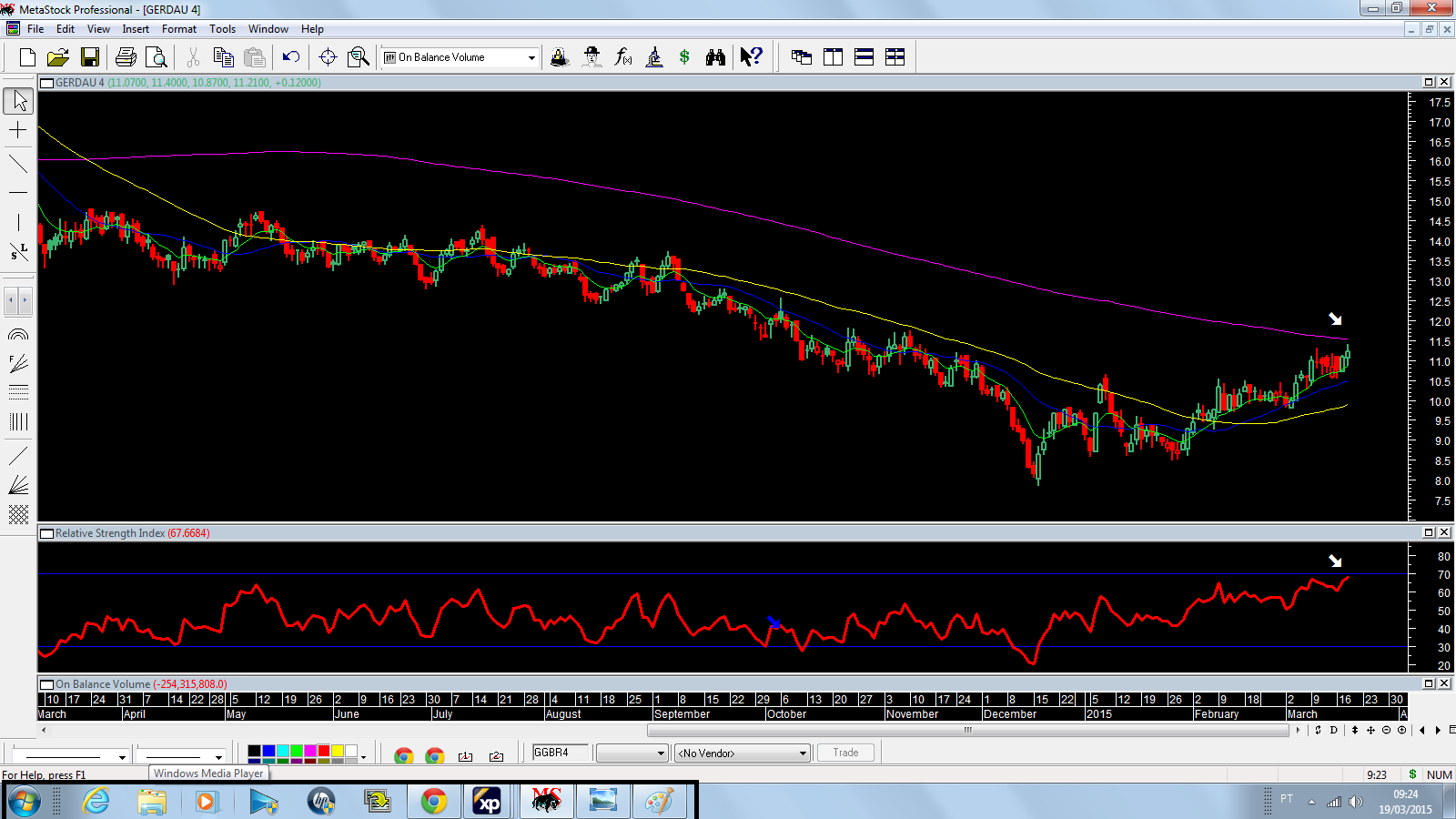Open the magnifier zoom box tool
Viewport: 1456px width, 819px height.
click(359, 57)
